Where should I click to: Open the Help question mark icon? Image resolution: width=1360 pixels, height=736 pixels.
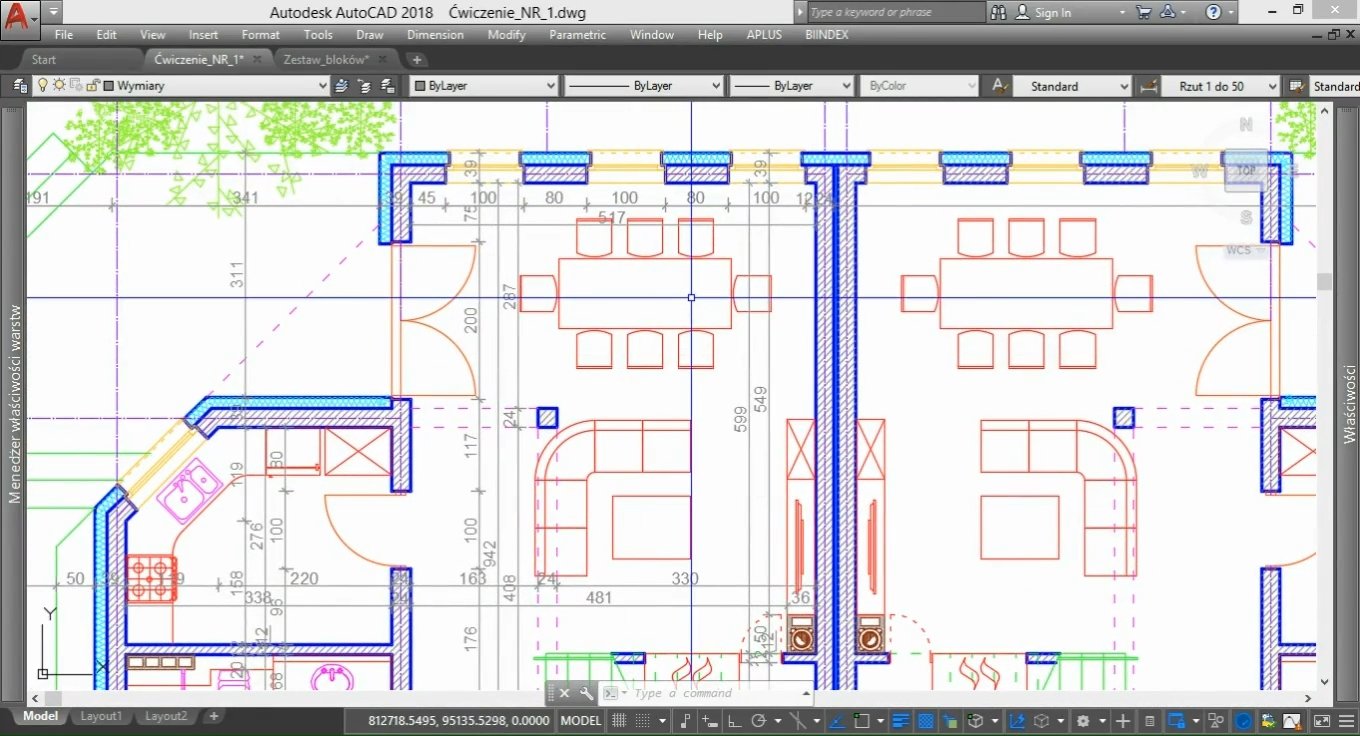(1213, 12)
